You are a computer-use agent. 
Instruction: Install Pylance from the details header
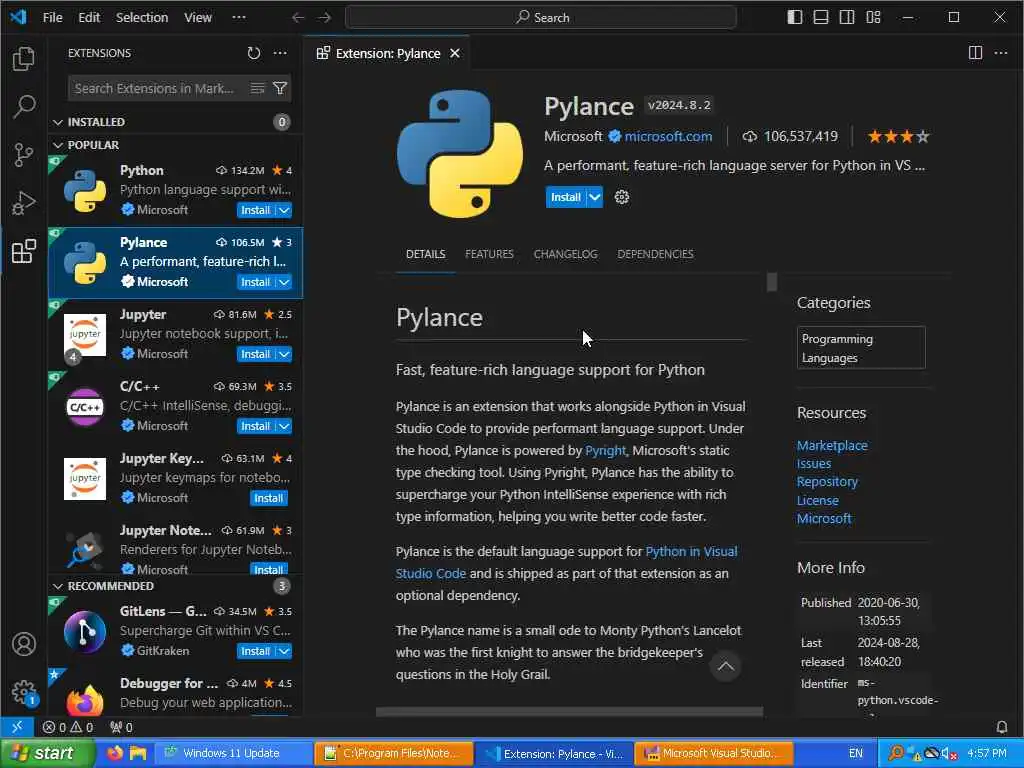[566, 197]
